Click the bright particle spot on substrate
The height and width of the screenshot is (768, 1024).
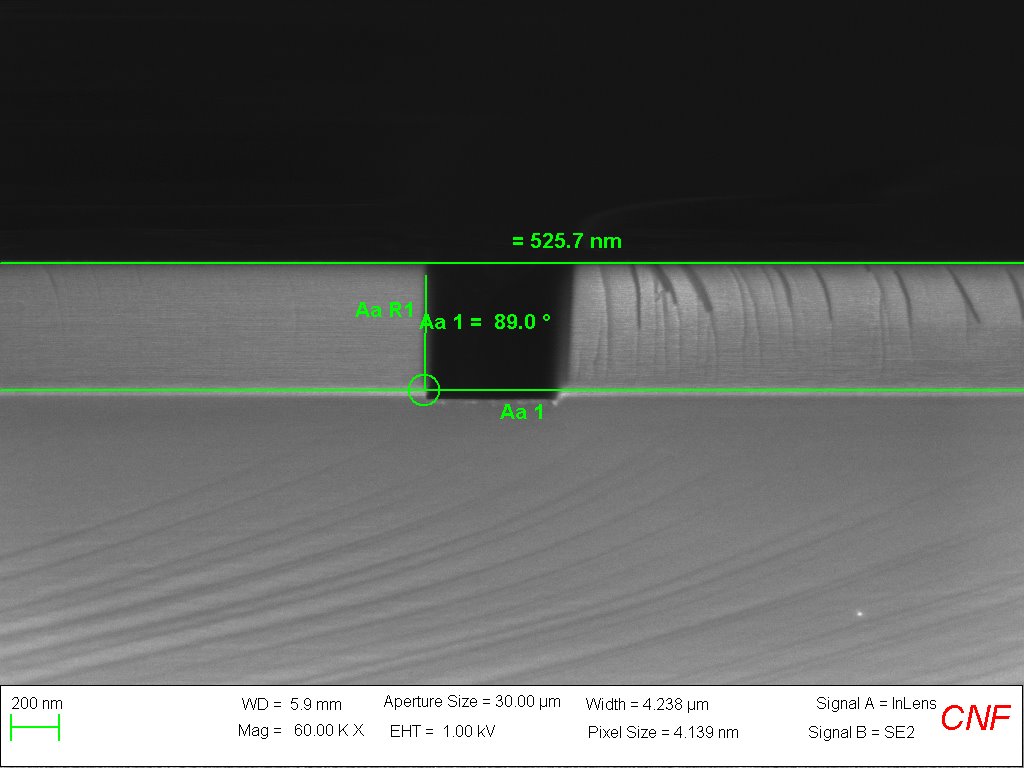coord(860,613)
